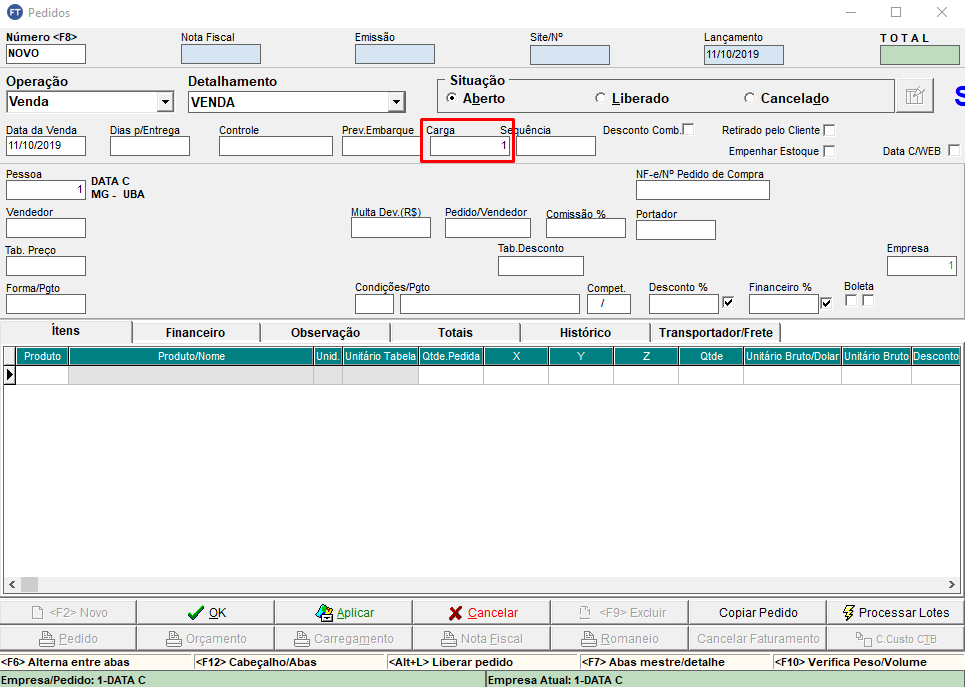Open the Detalhamento dropdown list

(x=396, y=102)
